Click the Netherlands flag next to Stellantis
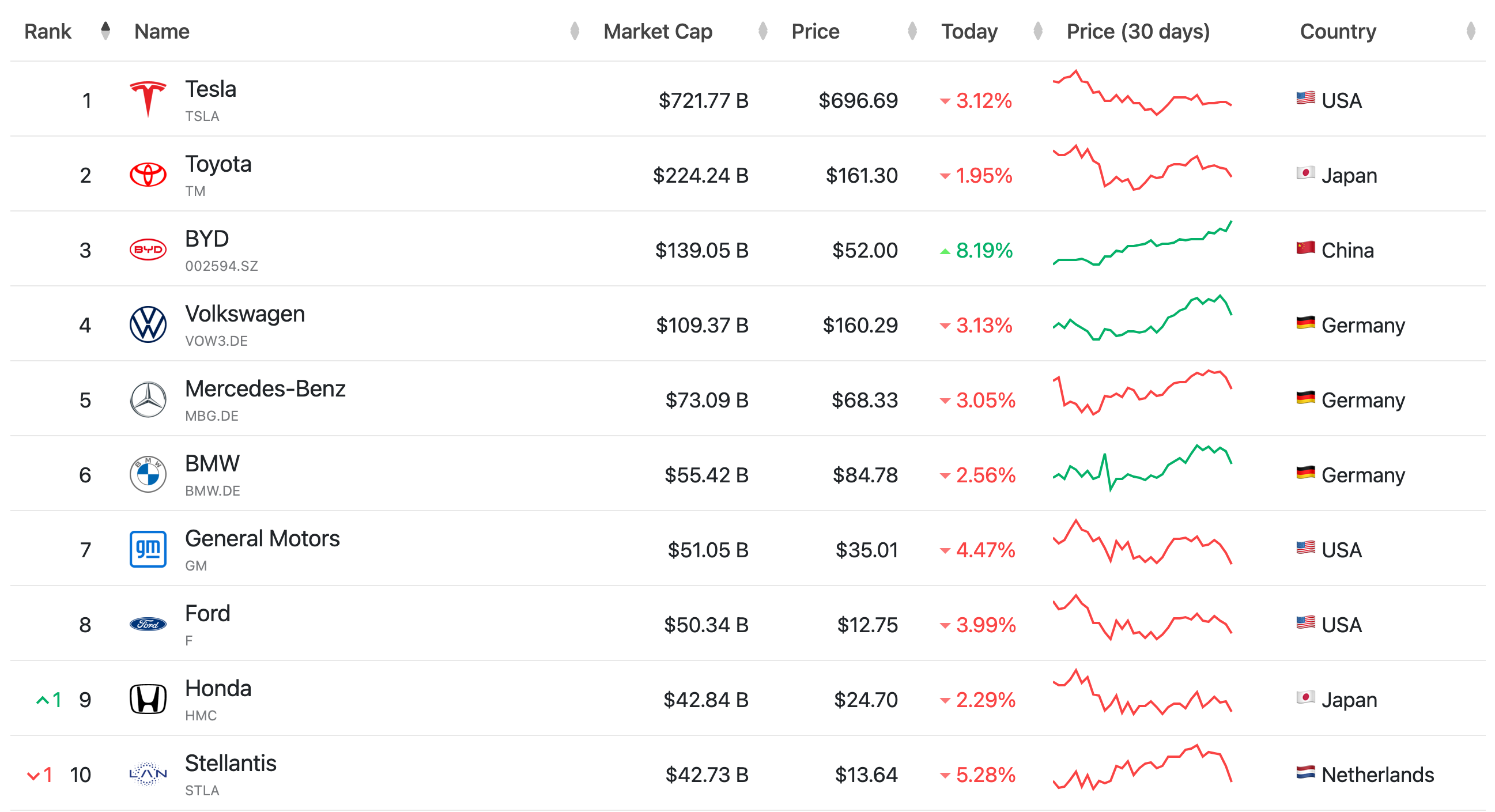This screenshot has height=812, width=1495. pos(1306,773)
